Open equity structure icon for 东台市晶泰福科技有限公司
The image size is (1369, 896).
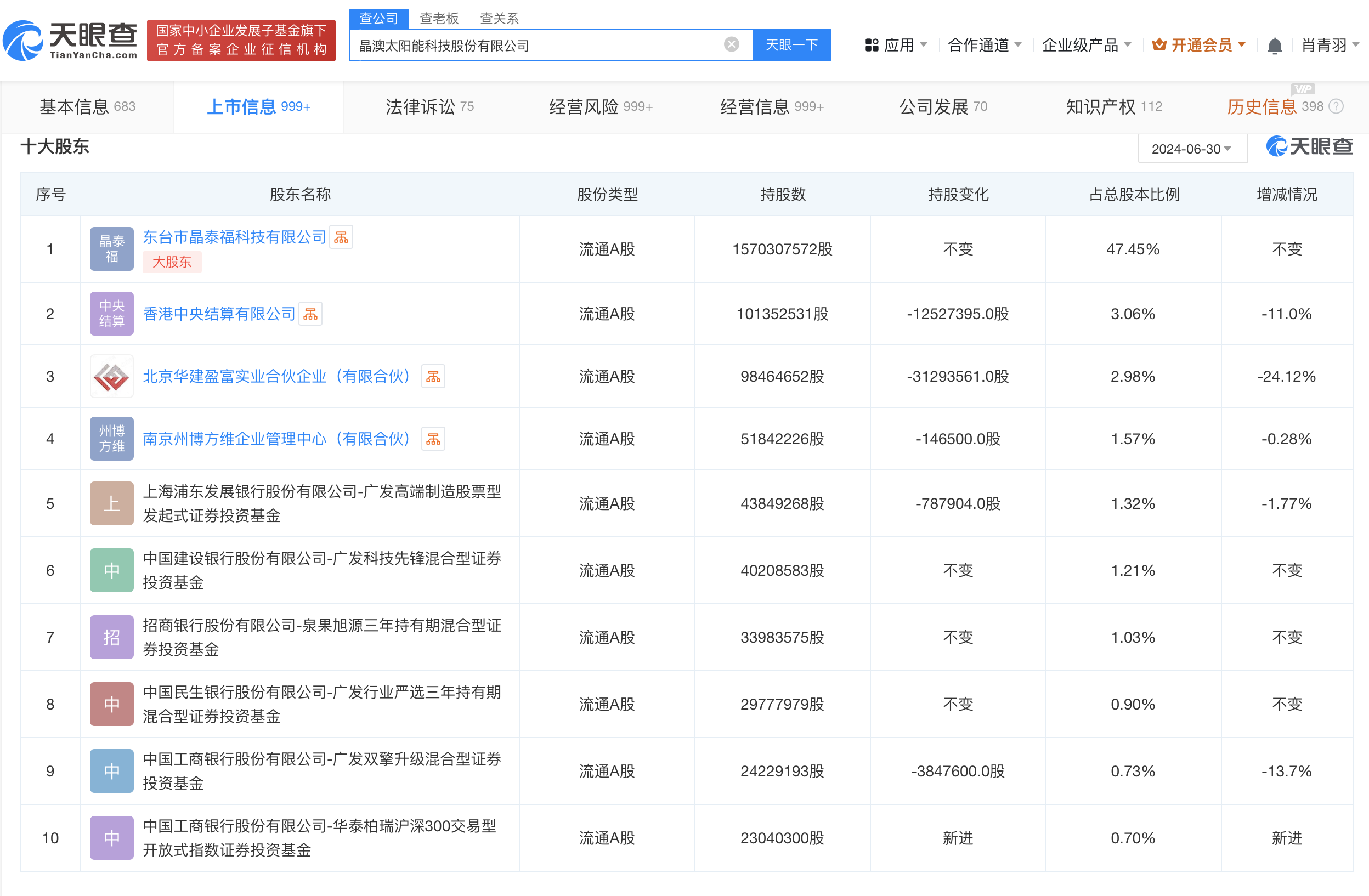click(x=341, y=237)
